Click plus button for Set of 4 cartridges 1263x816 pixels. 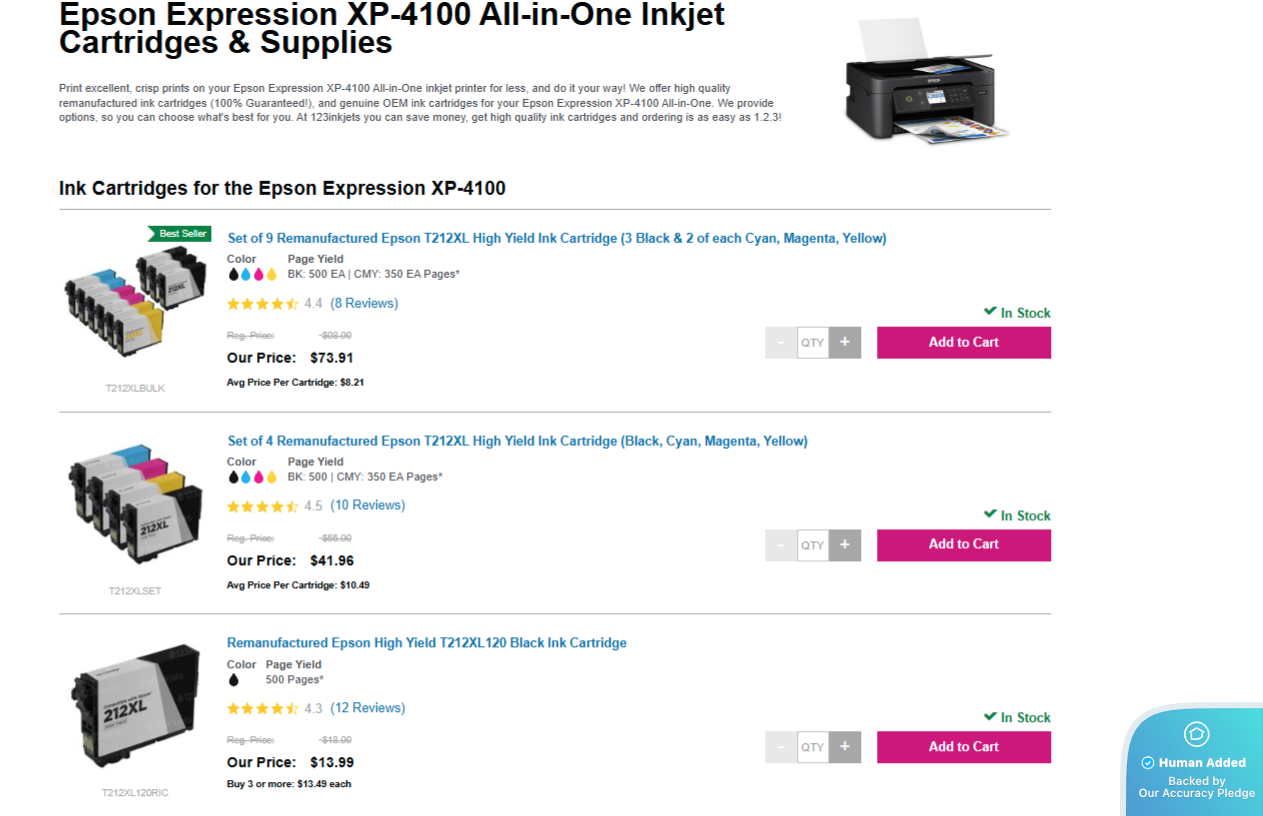tap(845, 545)
